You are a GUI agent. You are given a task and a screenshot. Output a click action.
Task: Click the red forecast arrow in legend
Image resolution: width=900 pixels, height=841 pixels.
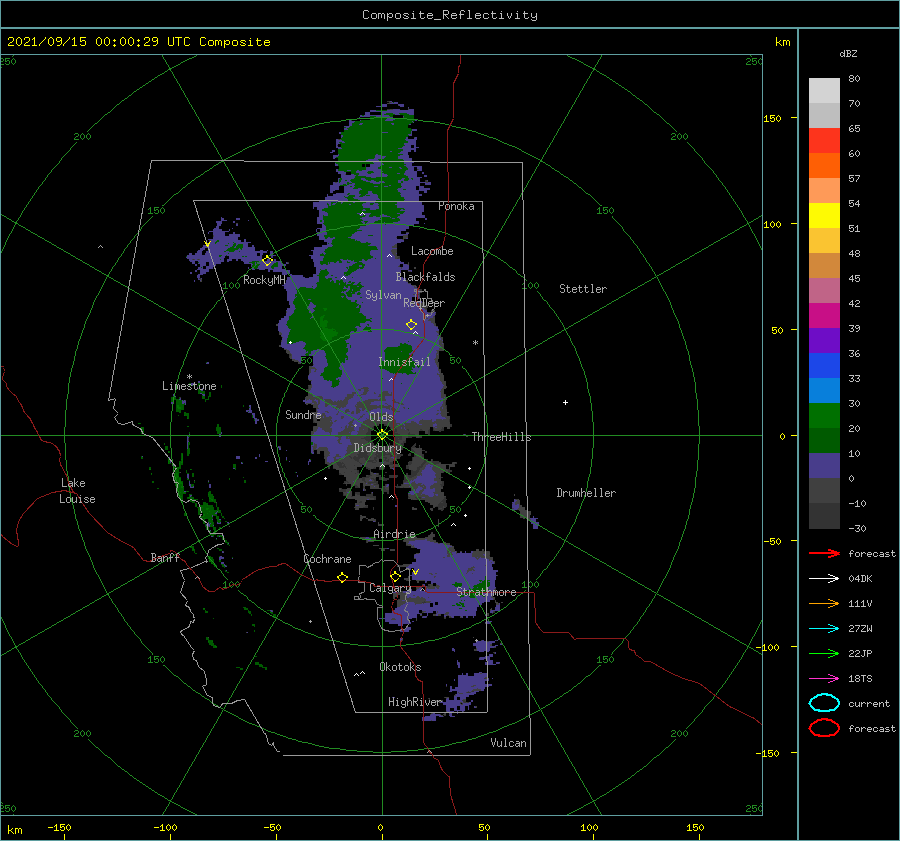[x=824, y=553]
